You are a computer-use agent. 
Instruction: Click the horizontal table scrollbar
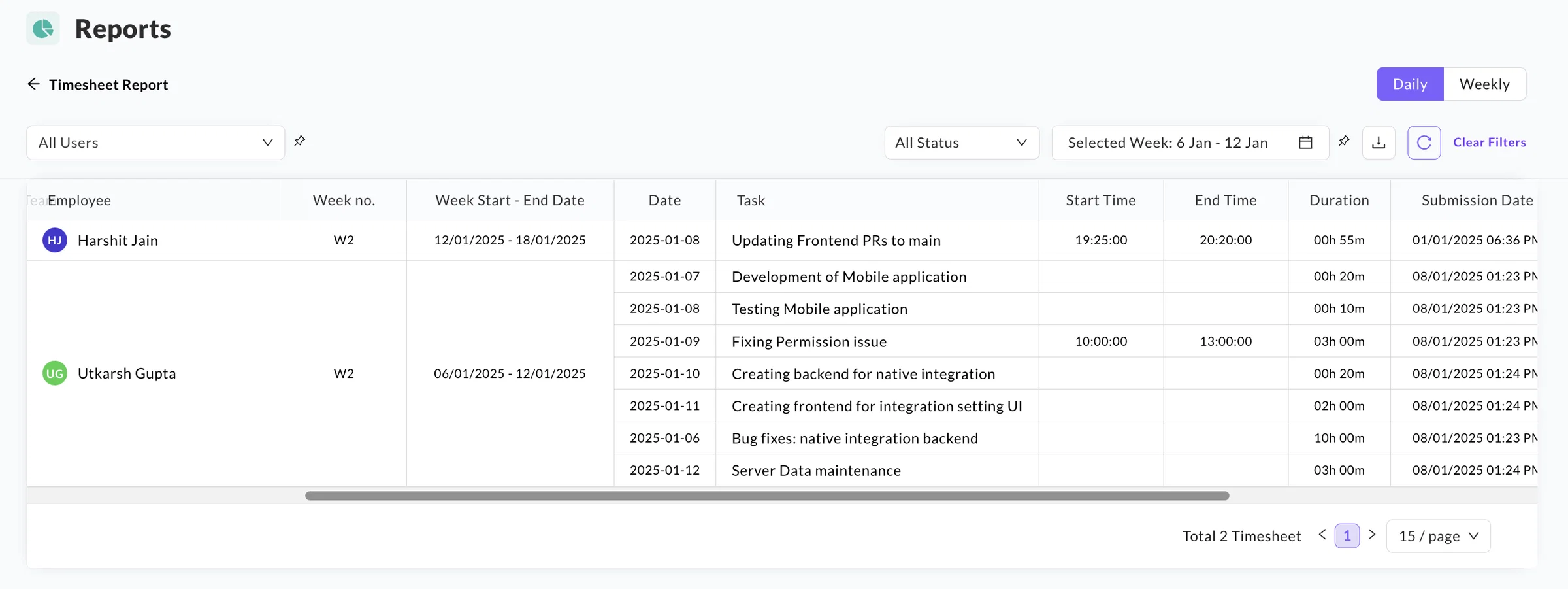(x=767, y=496)
